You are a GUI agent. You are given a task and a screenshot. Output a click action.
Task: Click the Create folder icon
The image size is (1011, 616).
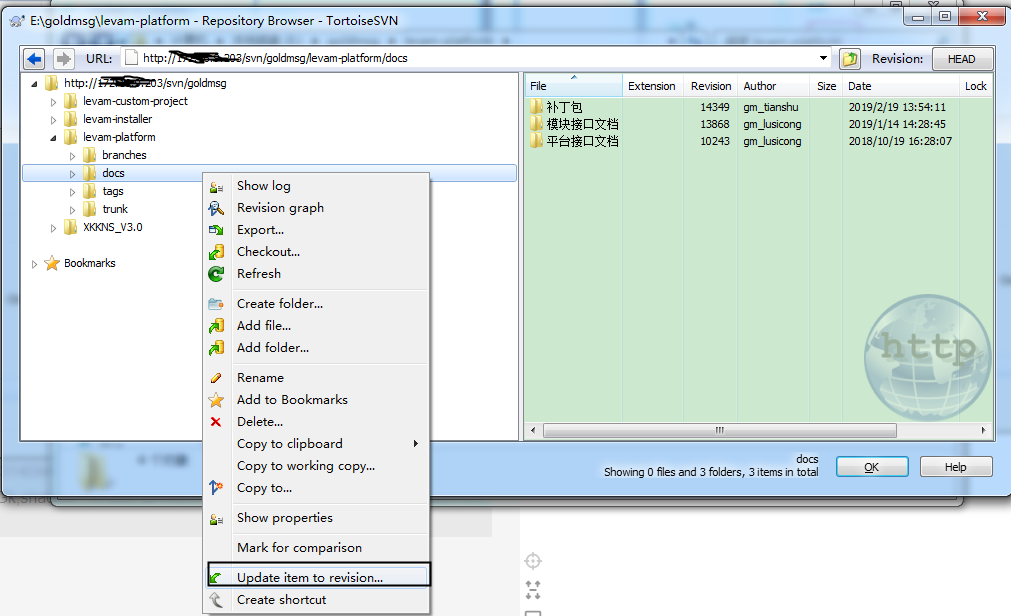click(x=216, y=304)
